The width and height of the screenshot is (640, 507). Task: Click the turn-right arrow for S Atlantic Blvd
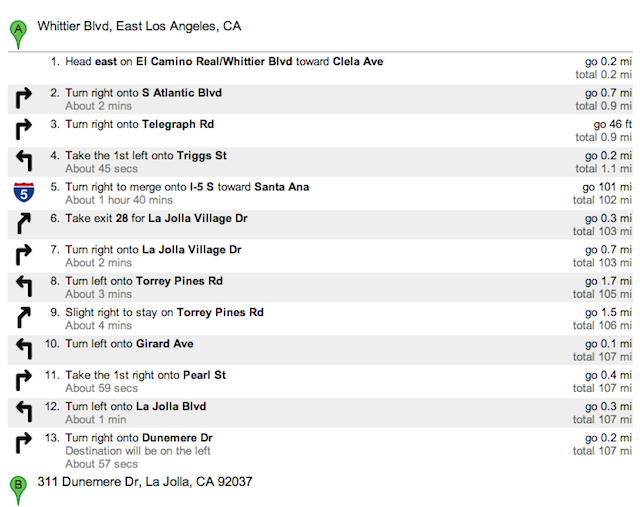pos(22,98)
